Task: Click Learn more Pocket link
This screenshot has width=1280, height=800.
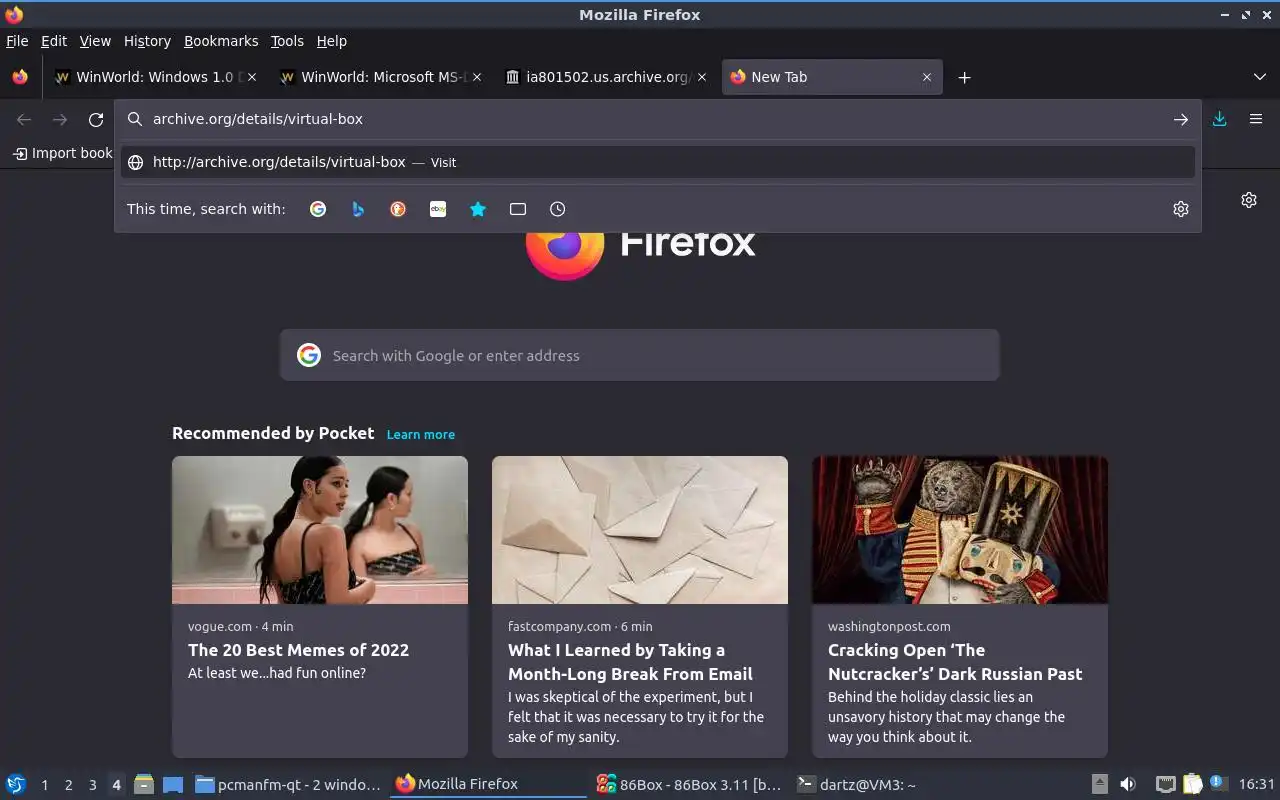Action: (x=421, y=434)
